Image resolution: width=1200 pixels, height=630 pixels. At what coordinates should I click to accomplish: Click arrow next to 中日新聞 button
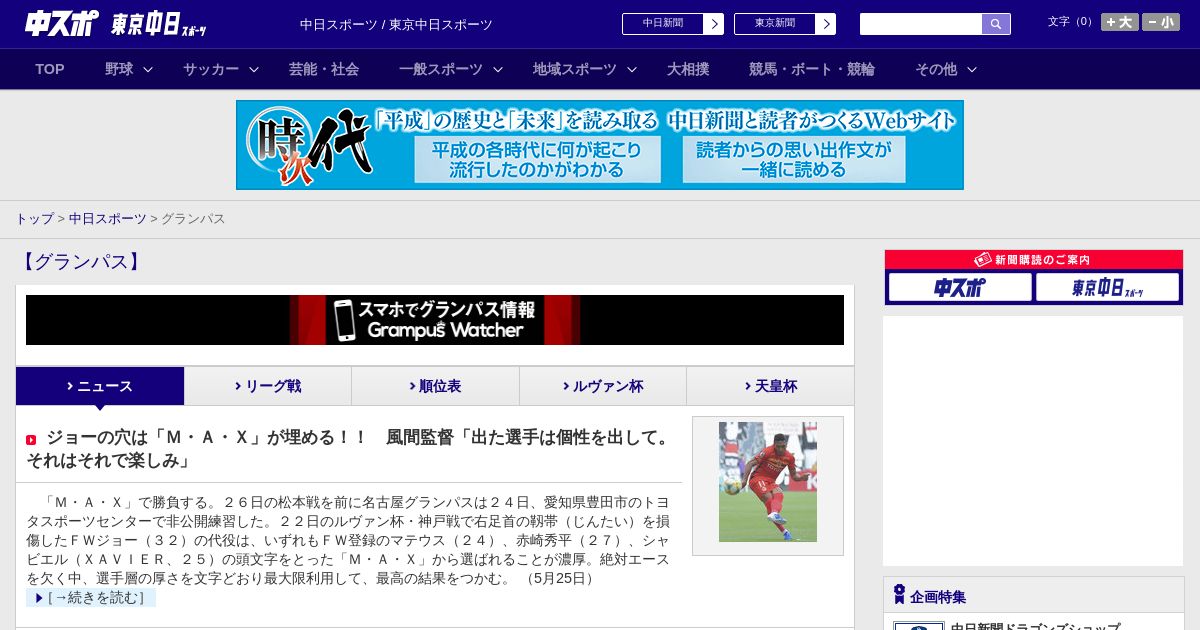714,24
